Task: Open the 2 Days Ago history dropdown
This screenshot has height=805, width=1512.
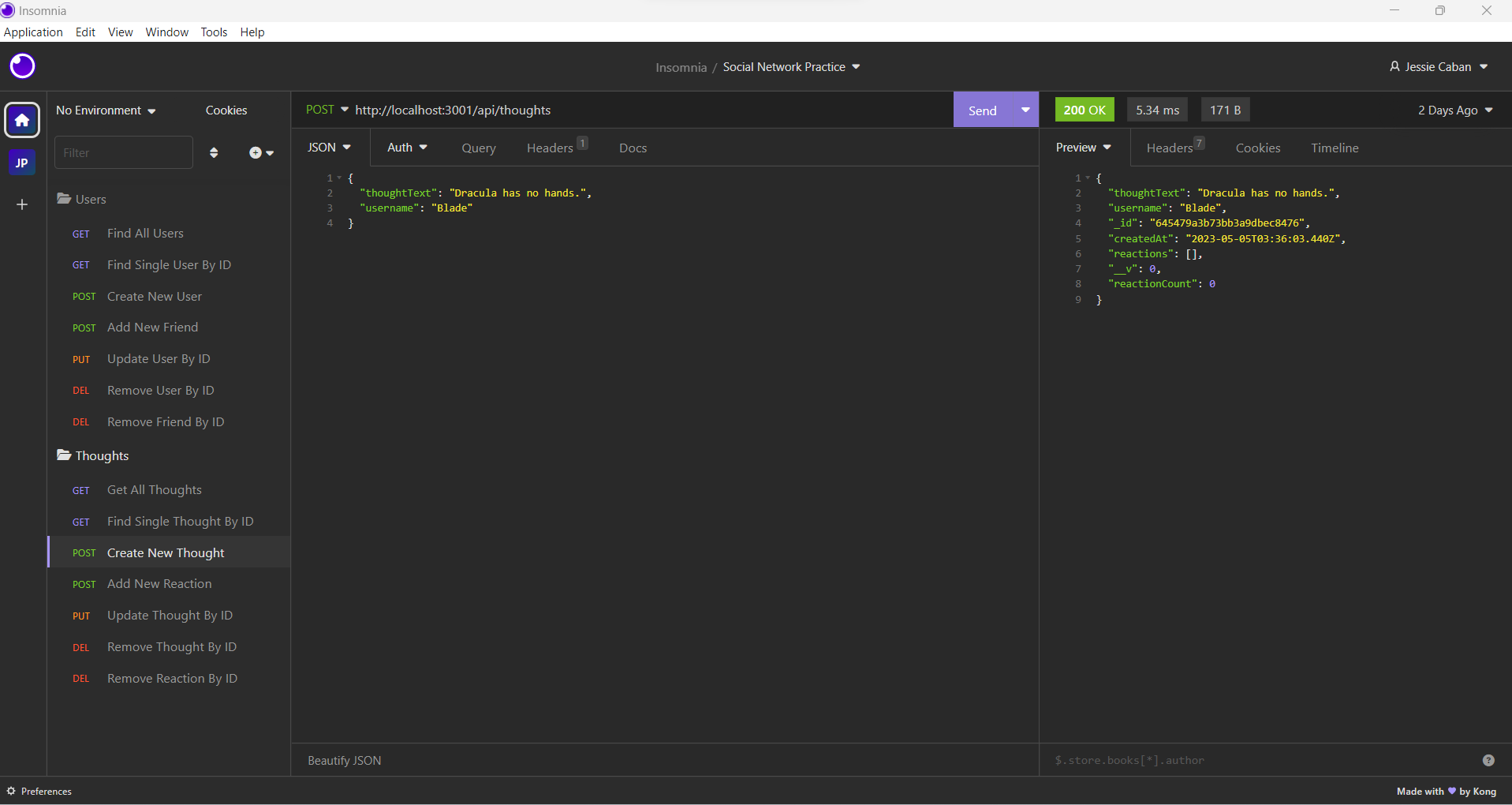Action: pos(1455,110)
